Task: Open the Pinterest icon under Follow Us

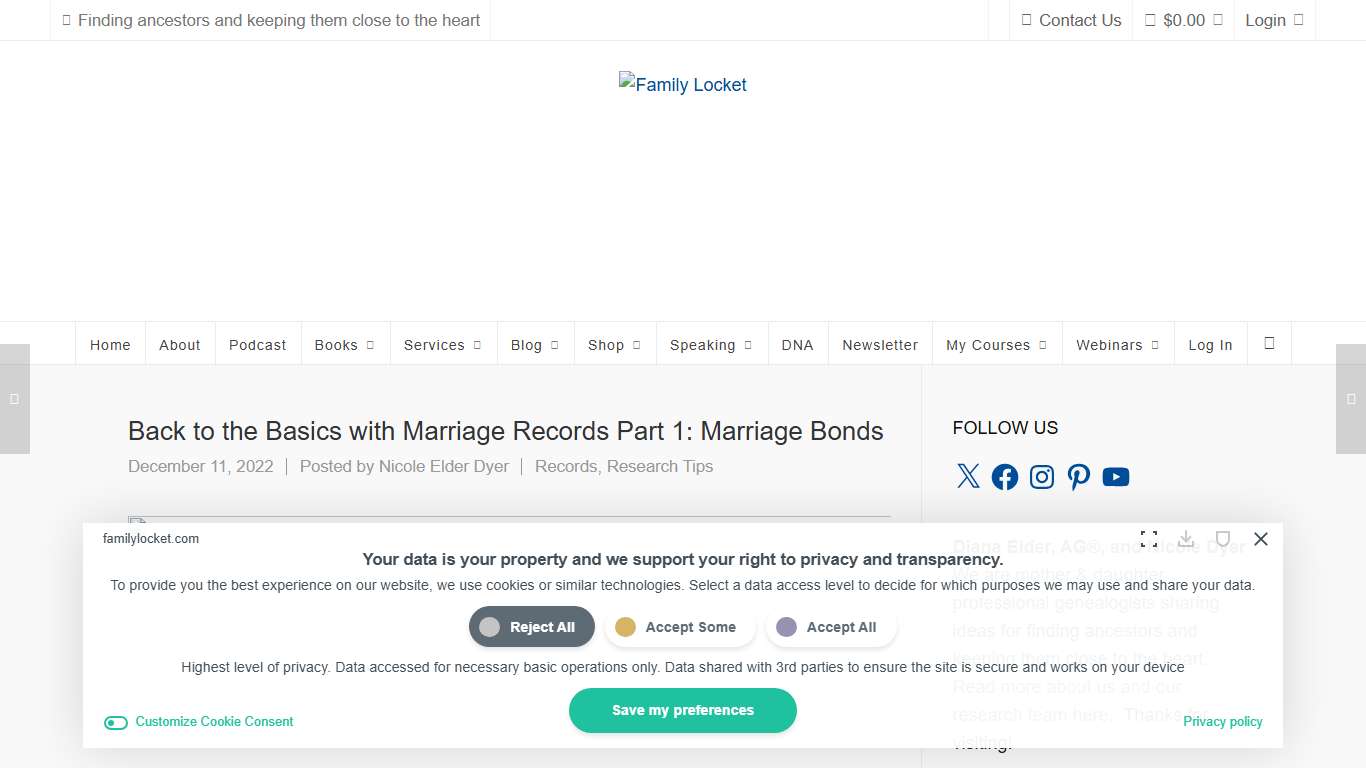Action: 1079,477
